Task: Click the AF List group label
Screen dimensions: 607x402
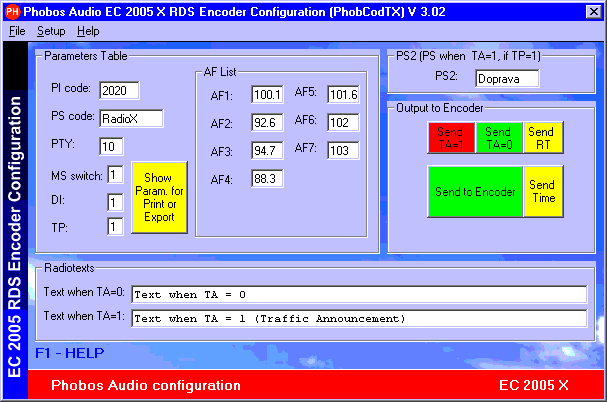Action: pyautogui.click(x=220, y=72)
